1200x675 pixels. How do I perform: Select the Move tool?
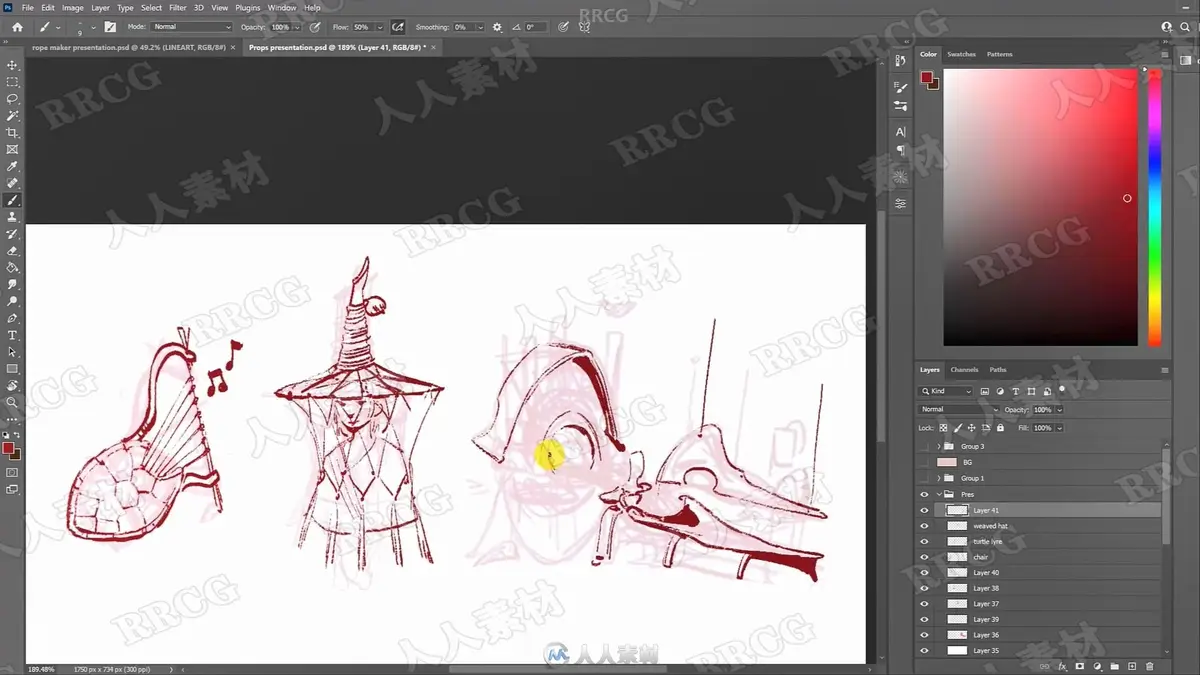pyautogui.click(x=12, y=65)
